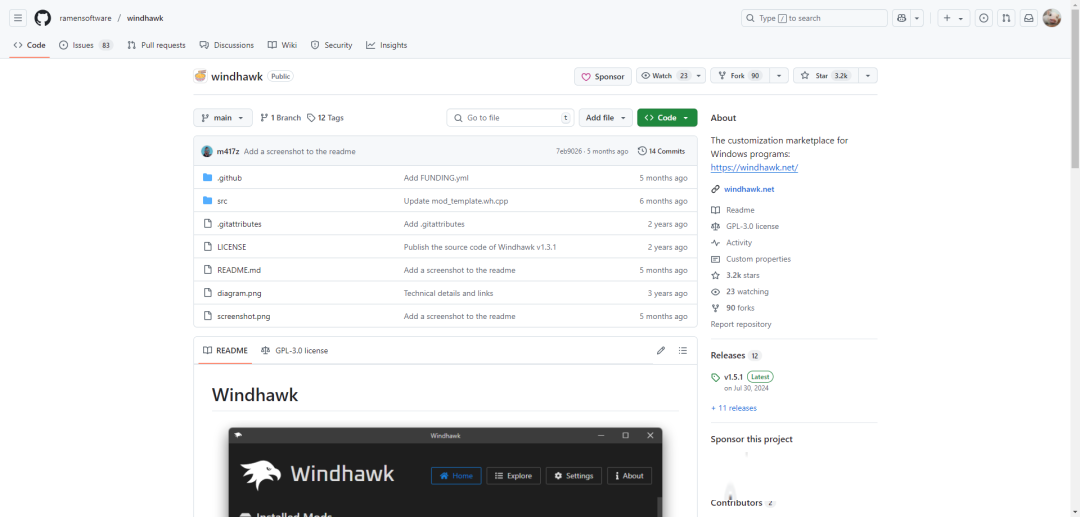The height and width of the screenshot is (517, 1080).
Task: Sponsor the project with heart button
Action: [603, 76]
